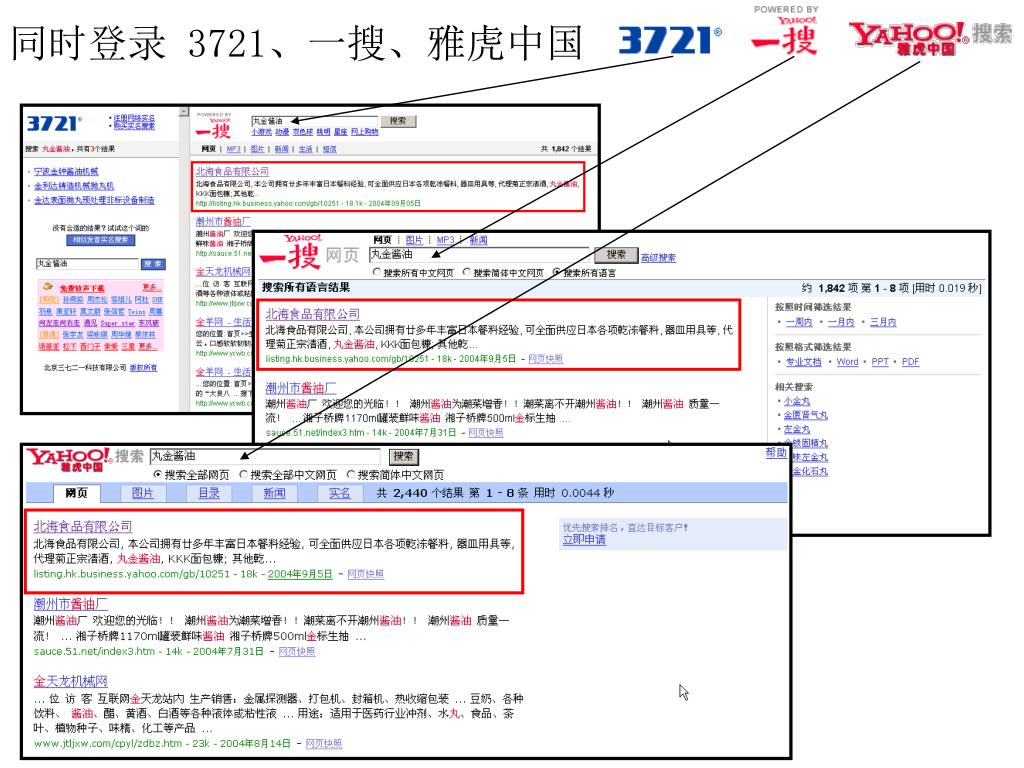
Task: Focus the search field in the Yahoo window
Action: (265, 456)
